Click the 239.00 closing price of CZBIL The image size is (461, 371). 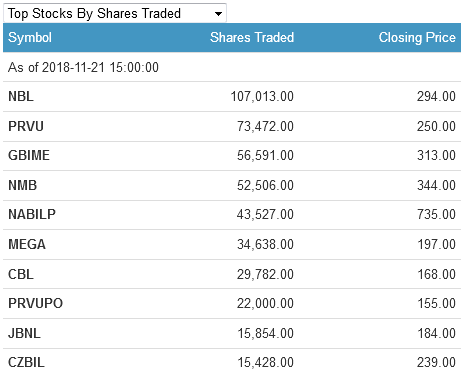(x=436, y=362)
